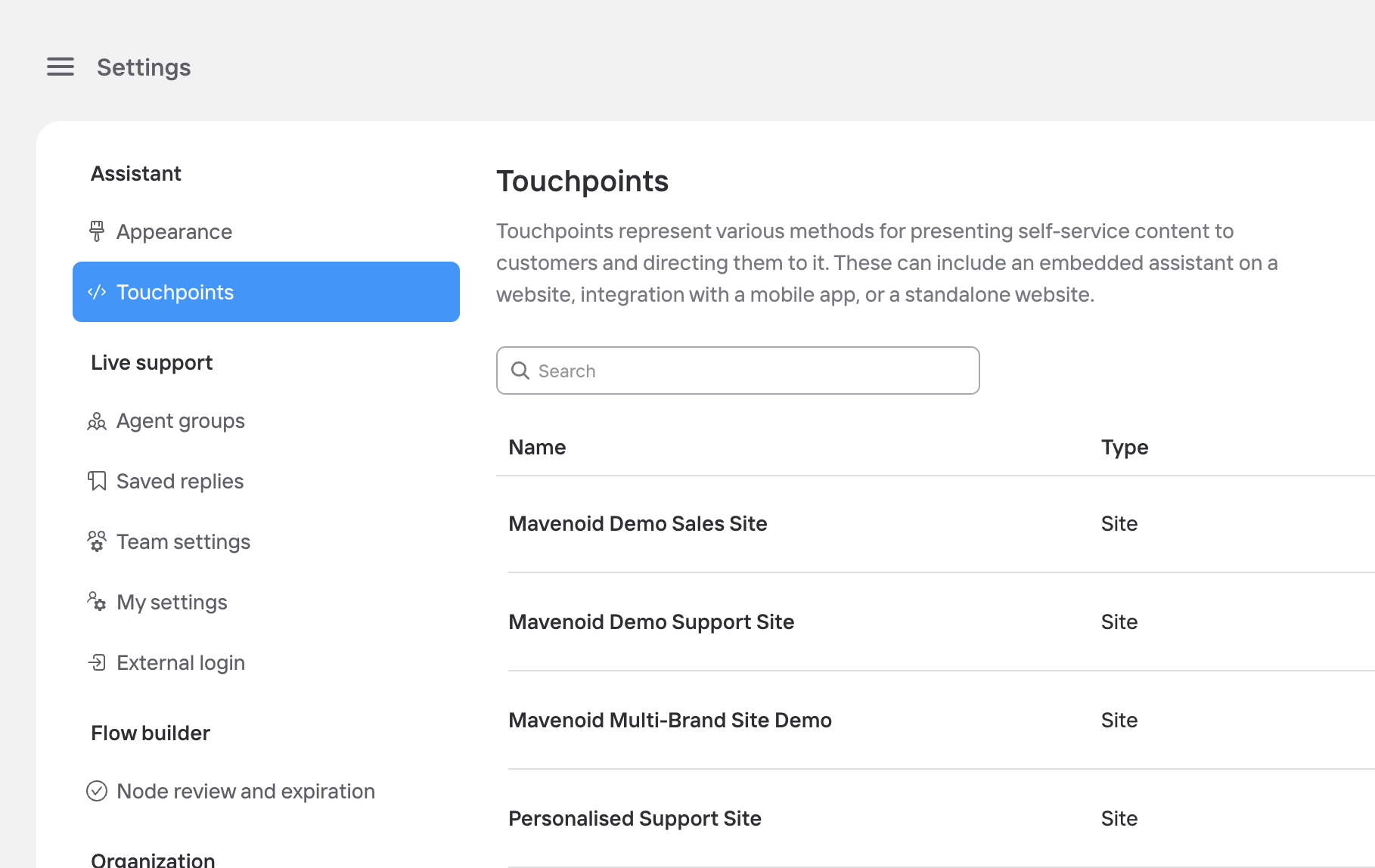Click the Type column header
Screen dimensions: 1375x868
pyautogui.click(x=1125, y=448)
